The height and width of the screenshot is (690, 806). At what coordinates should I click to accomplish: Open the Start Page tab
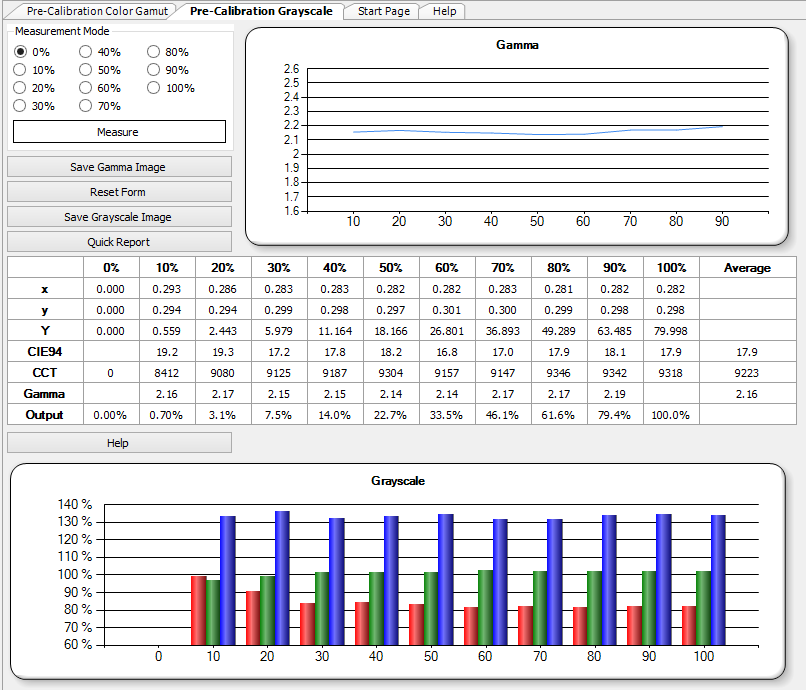click(383, 11)
